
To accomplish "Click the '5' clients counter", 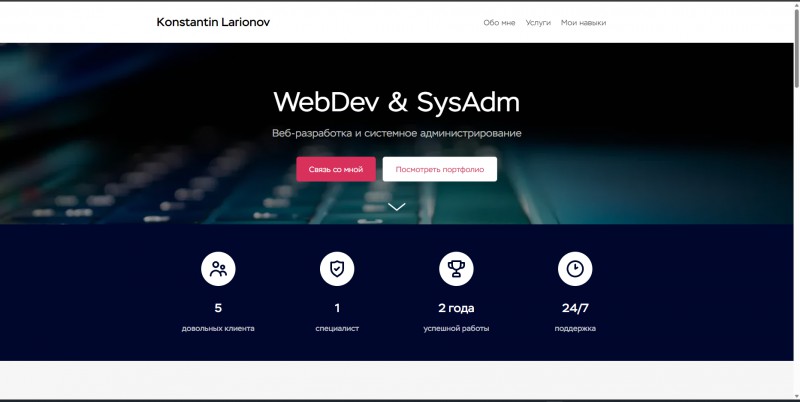I will tap(218, 308).
